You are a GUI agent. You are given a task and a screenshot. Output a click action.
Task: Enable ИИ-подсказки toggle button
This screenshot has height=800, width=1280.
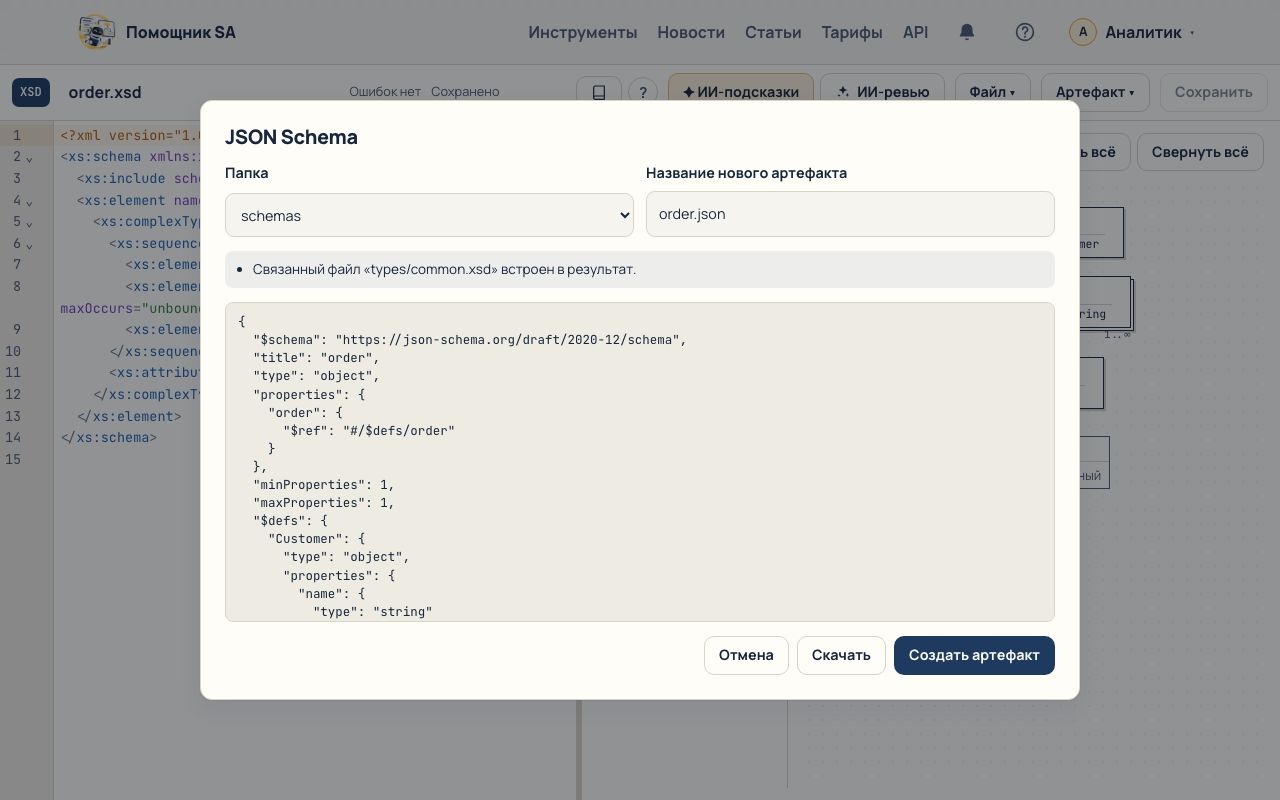[x=741, y=92]
